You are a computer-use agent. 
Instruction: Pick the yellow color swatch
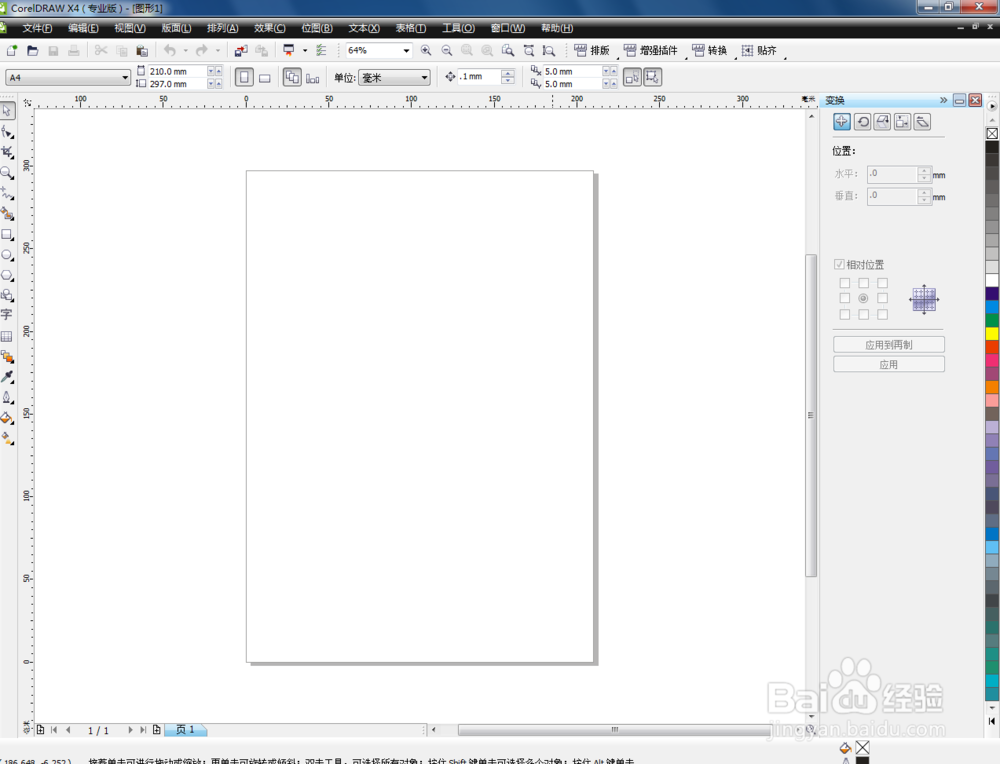(x=992, y=333)
